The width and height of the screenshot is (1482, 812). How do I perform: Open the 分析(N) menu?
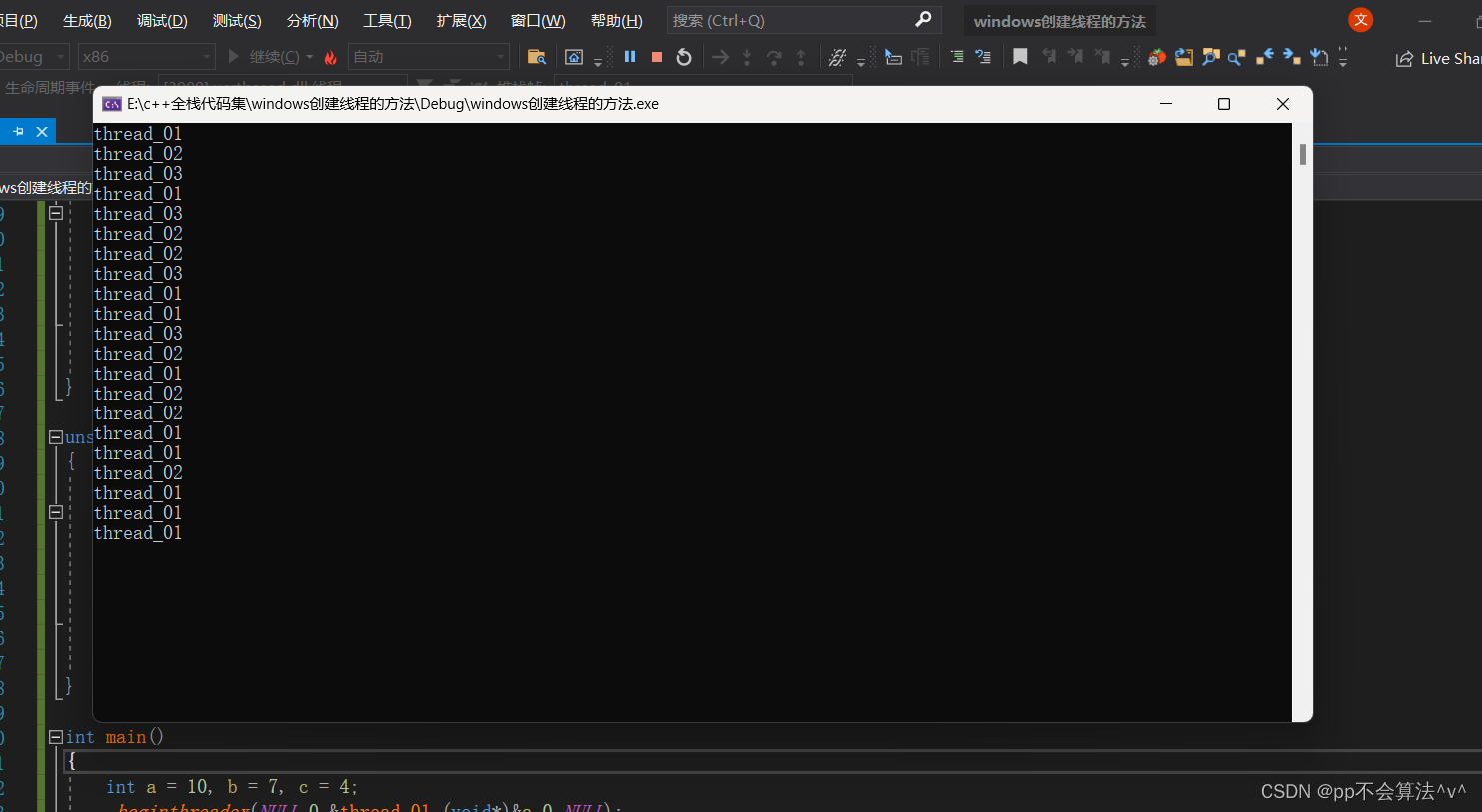click(312, 20)
